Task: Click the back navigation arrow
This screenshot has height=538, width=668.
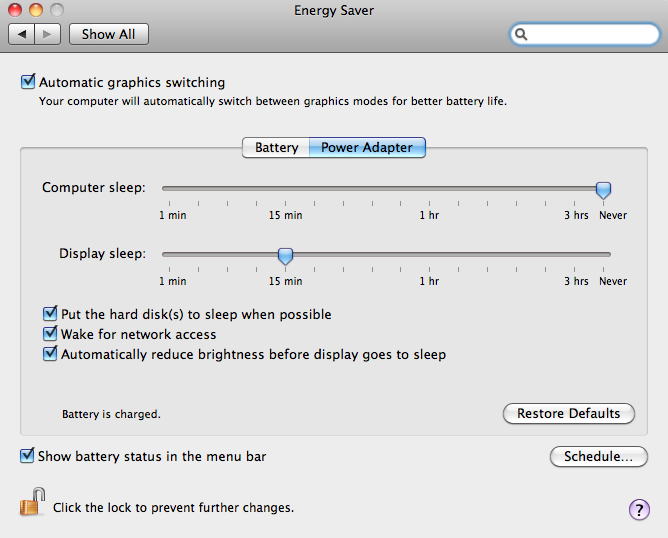Action: [x=22, y=34]
